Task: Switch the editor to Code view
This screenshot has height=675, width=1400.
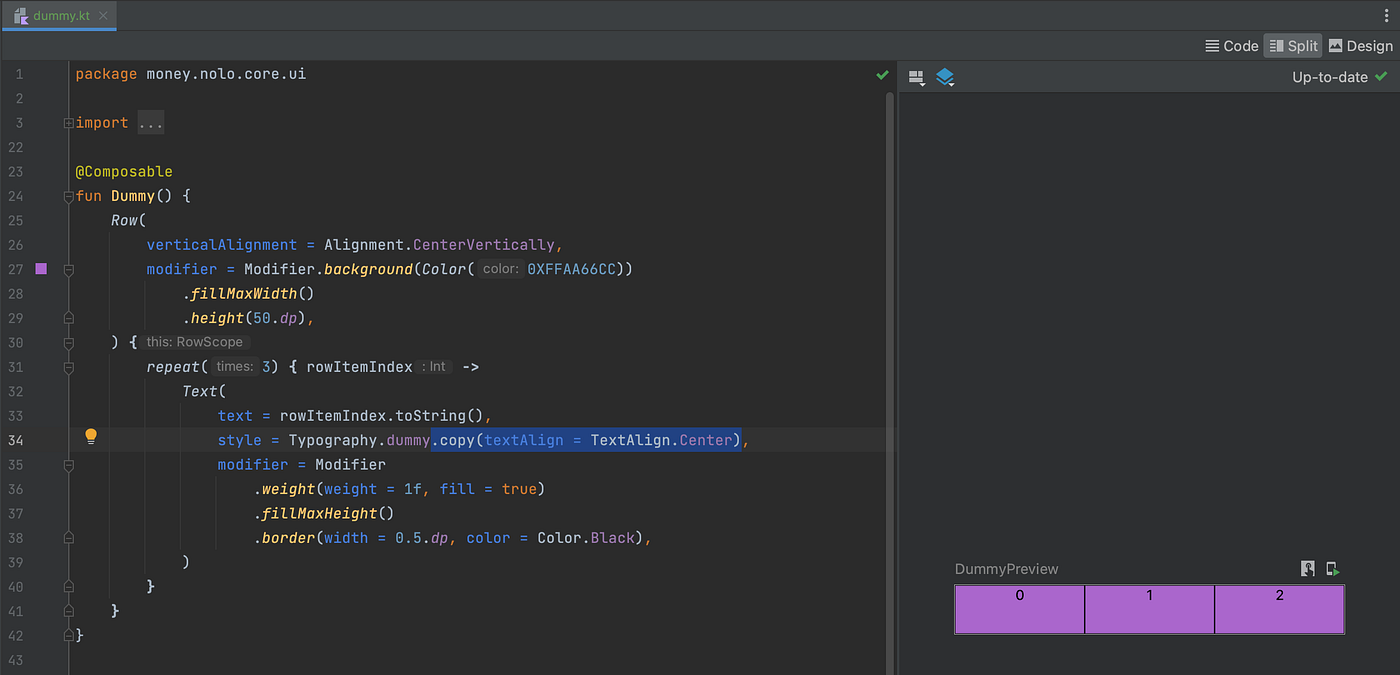Action: click(1231, 45)
